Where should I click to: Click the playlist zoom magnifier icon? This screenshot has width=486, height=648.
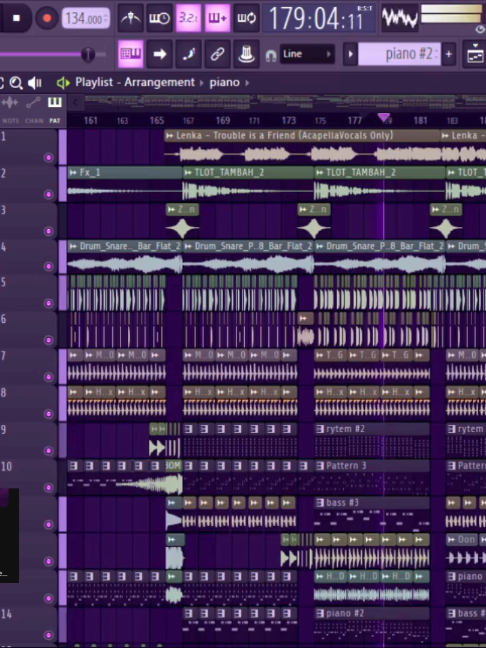pyautogui.click(x=16, y=83)
